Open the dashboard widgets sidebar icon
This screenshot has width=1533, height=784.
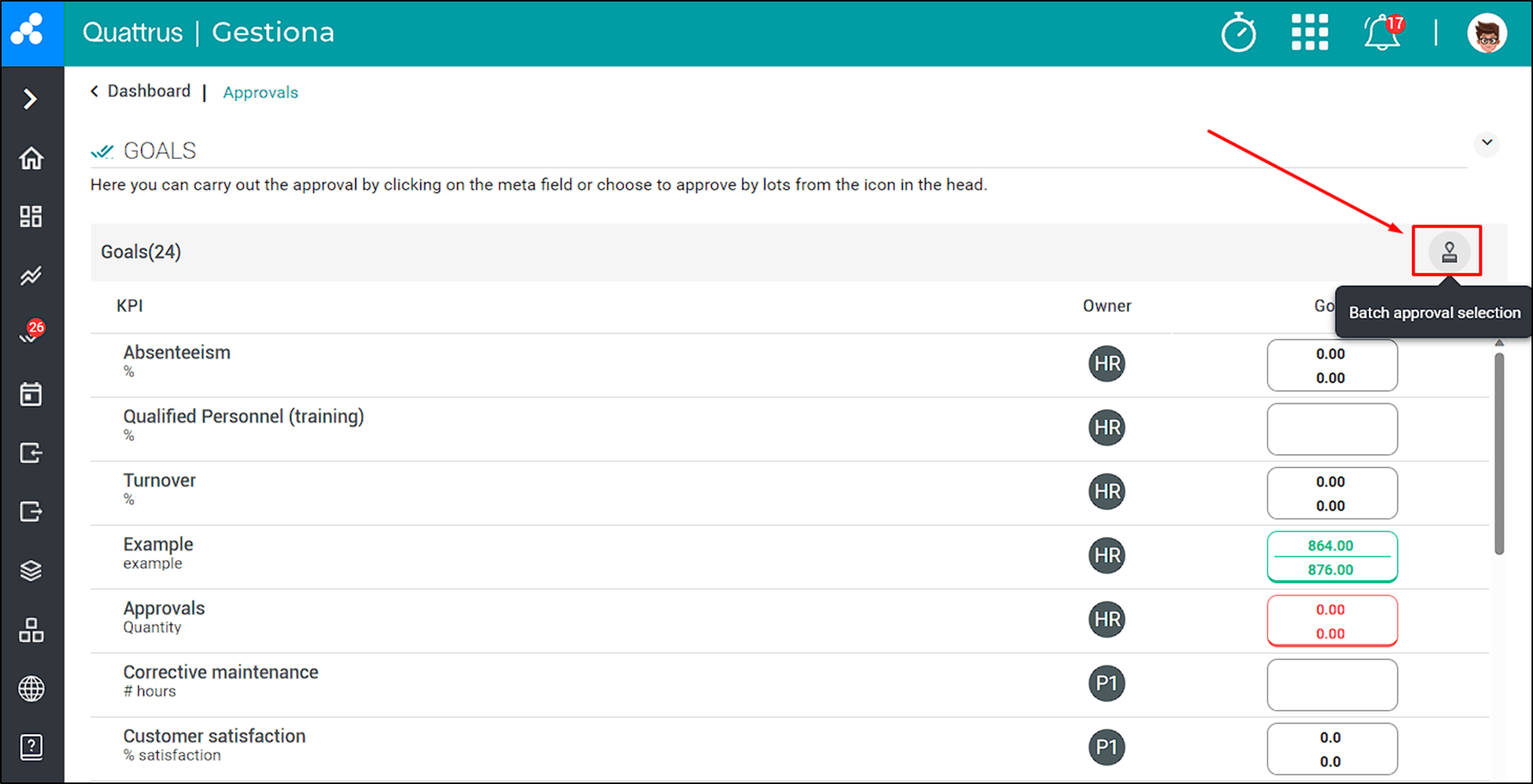[x=31, y=216]
